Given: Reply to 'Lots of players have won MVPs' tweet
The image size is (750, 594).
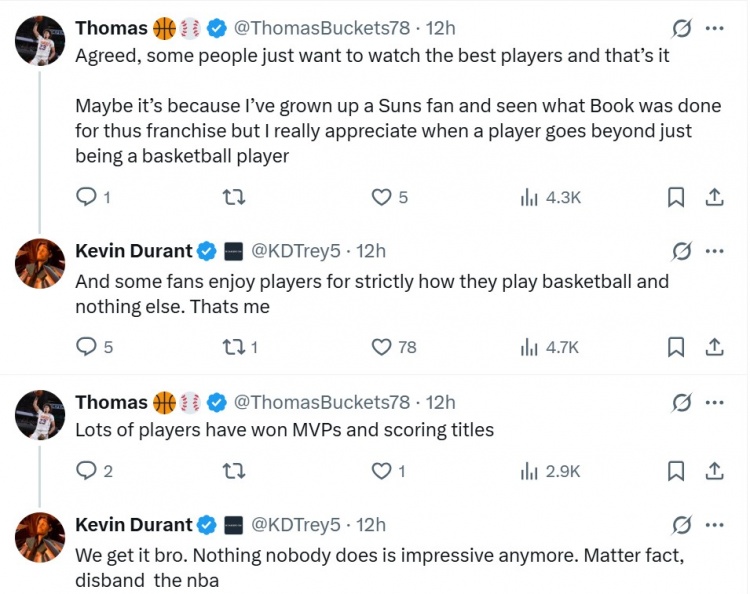Looking at the screenshot, I should click(x=87, y=470).
